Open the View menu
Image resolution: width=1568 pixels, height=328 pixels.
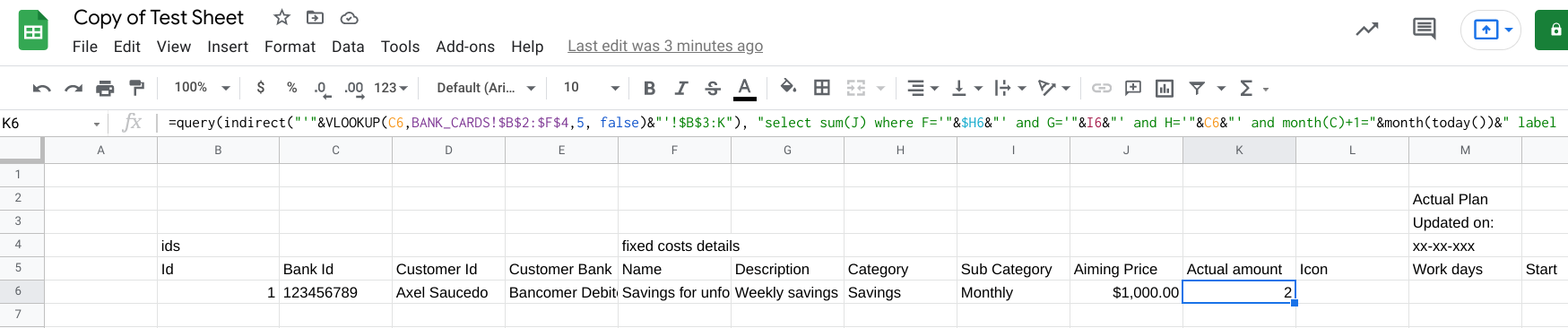[174, 47]
